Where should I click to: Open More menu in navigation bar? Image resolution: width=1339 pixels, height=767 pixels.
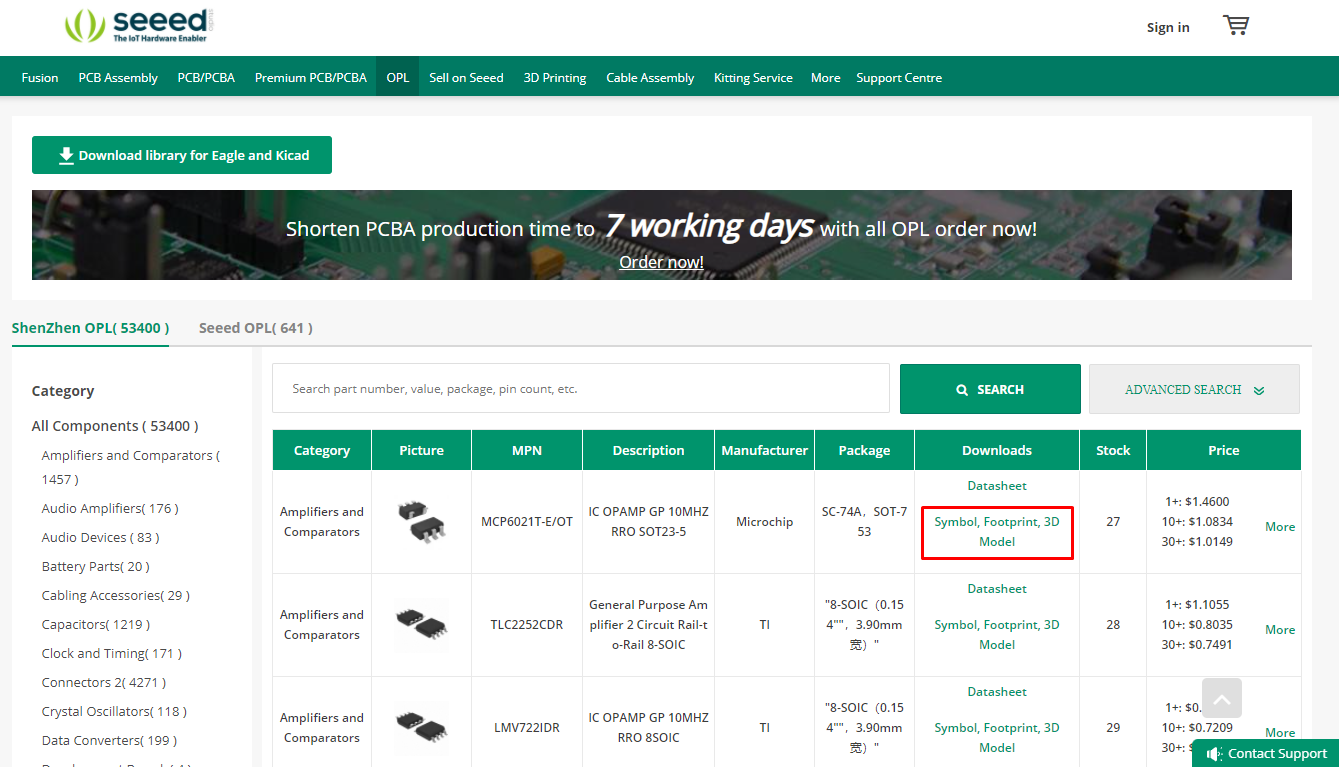coord(825,77)
